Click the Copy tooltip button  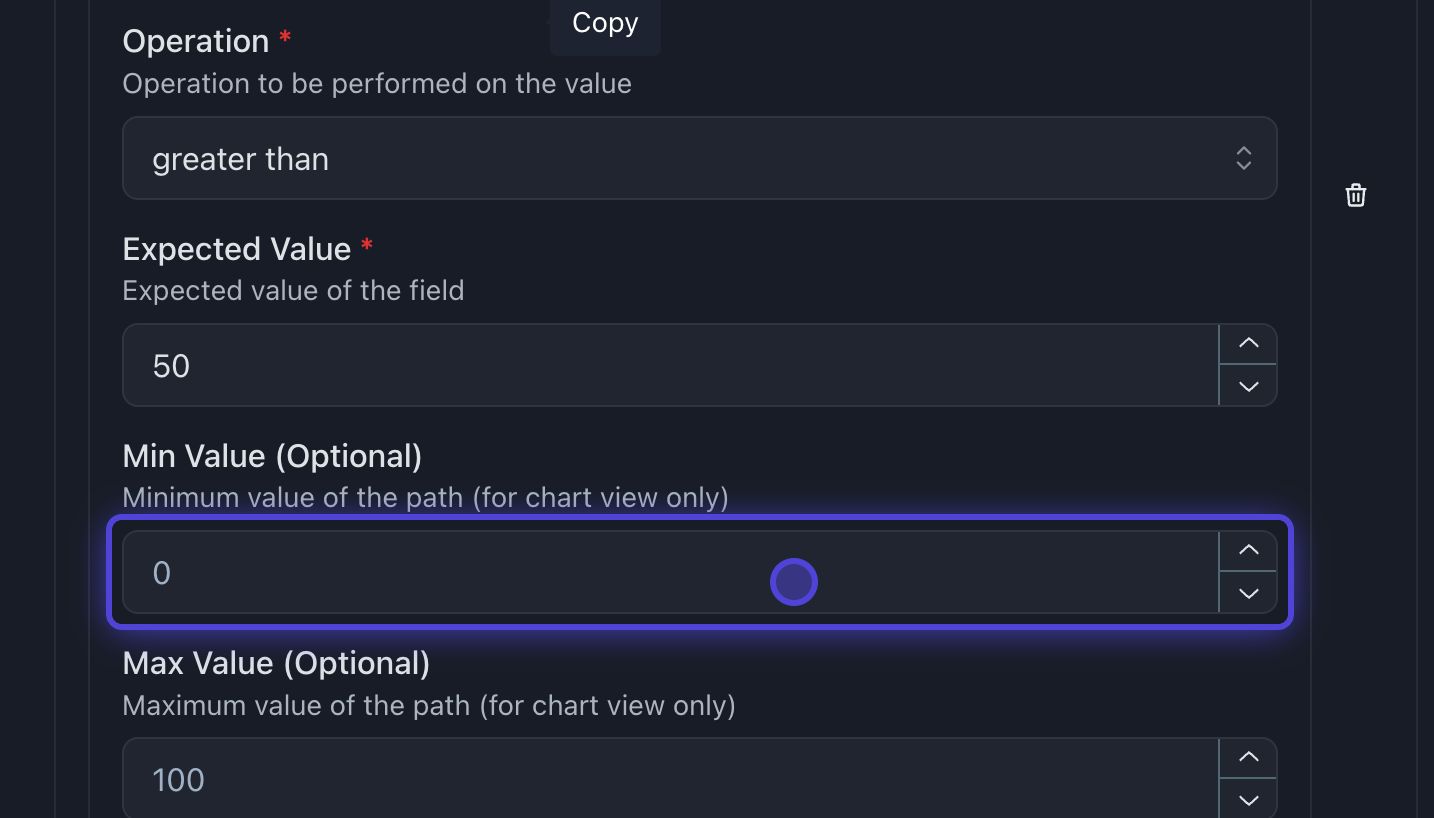coord(605,23)
